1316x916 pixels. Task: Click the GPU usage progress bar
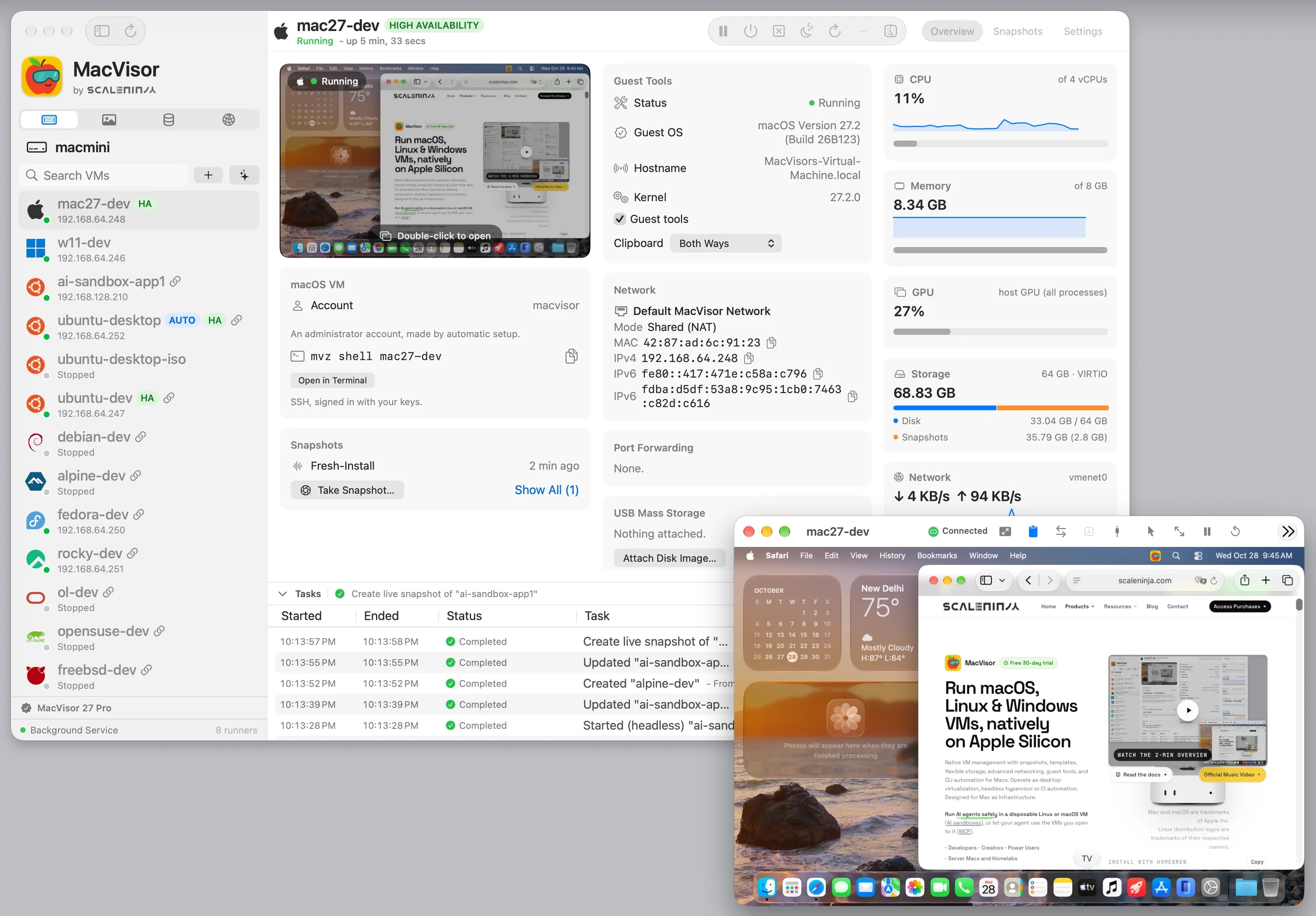point(1000,332)
